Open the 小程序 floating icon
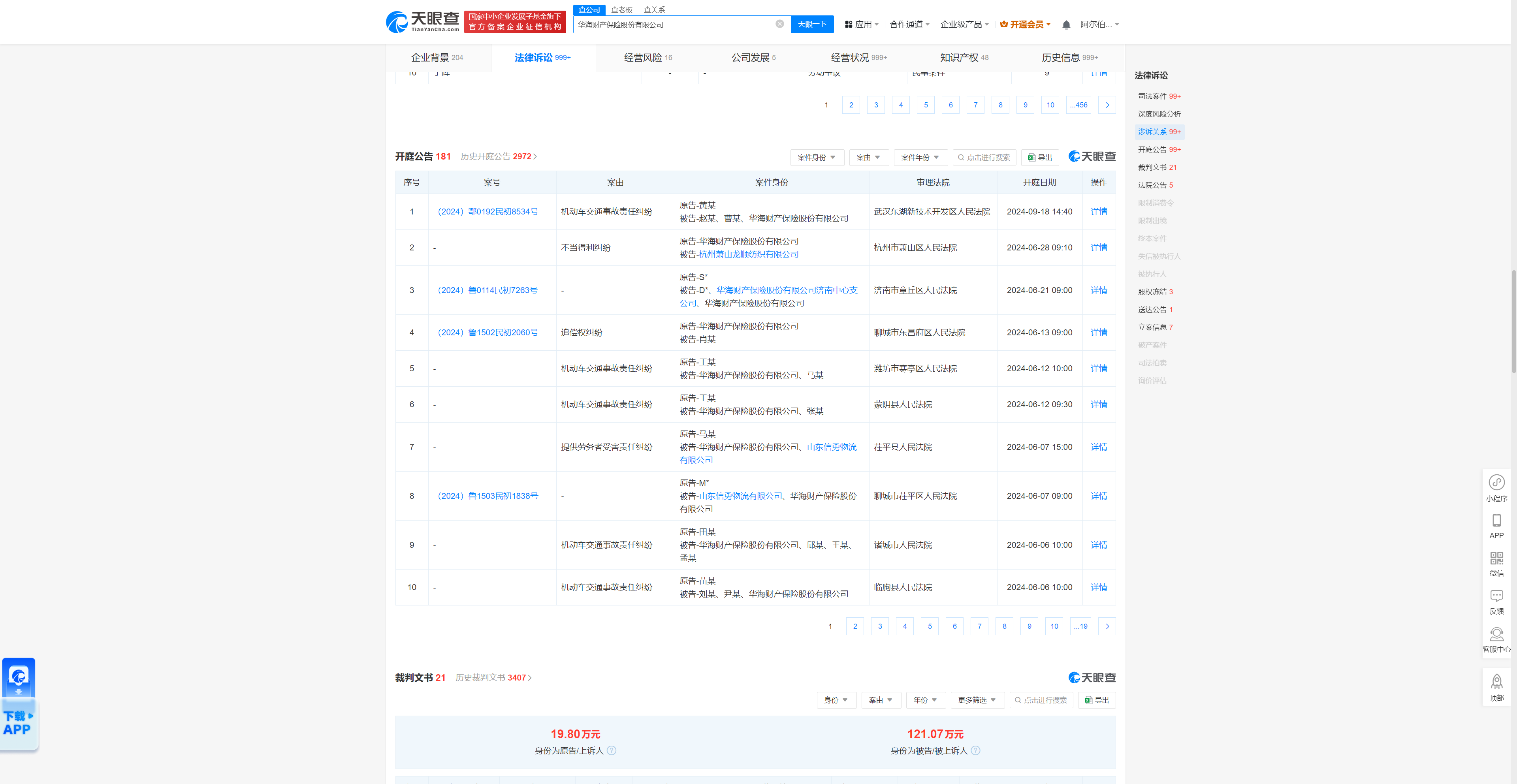Screen dimensions: 1517x784 click(1496, 483)
